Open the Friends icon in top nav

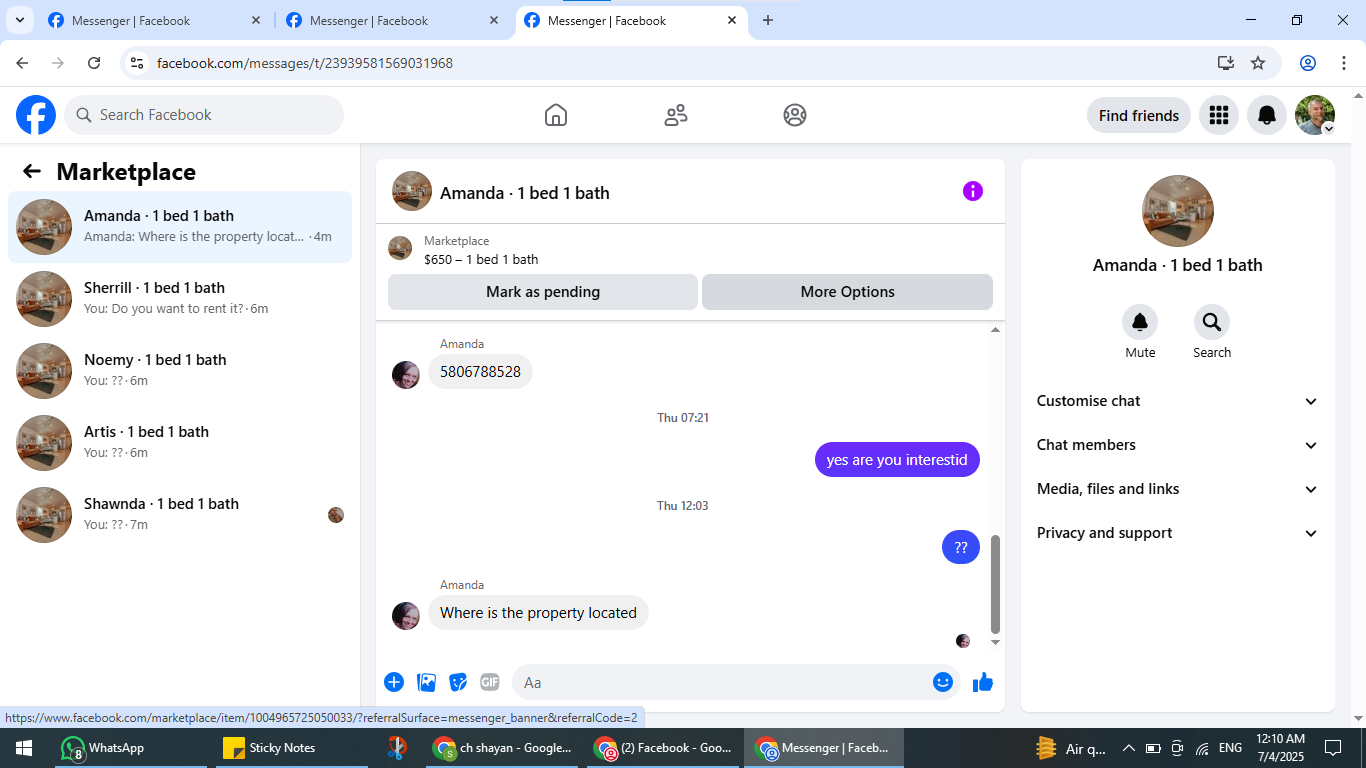pyautogui.click(x=676, y=115)
